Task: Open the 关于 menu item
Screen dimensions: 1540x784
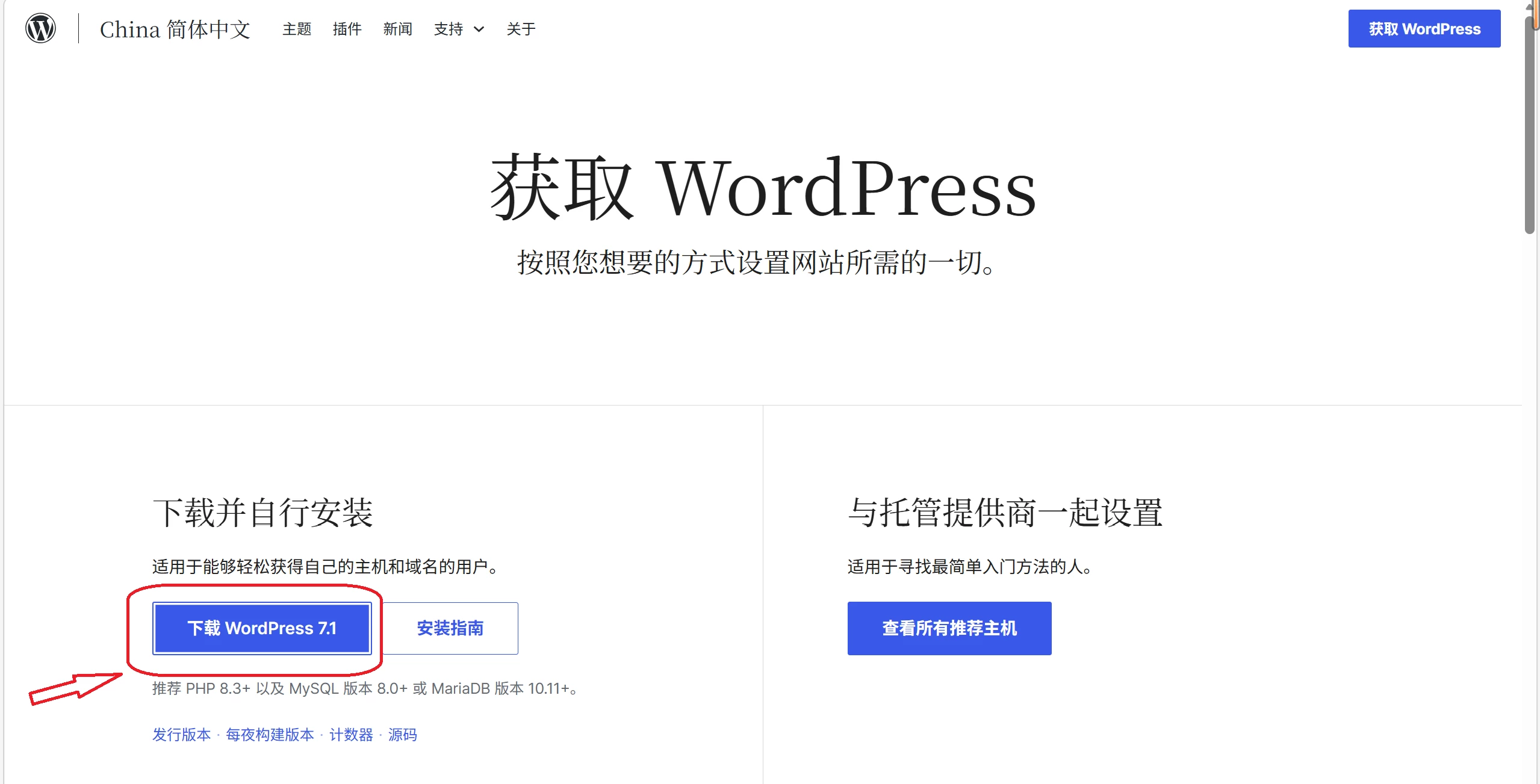Action: tap(521, 29)
